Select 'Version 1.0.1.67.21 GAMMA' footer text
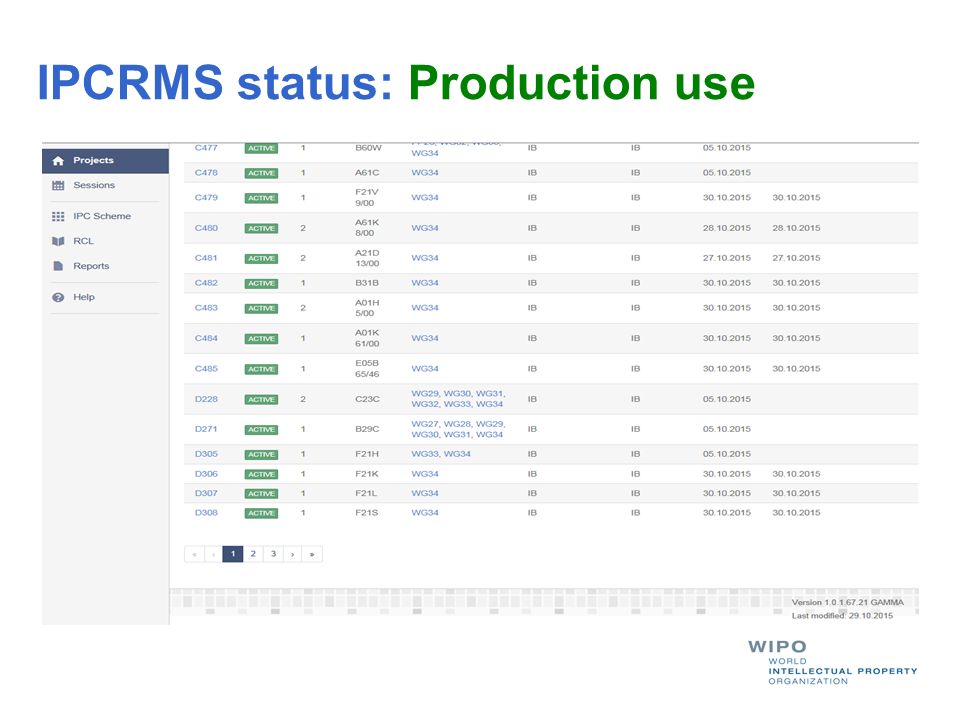The height and width of the screenshot is (720, 960). 848,602
